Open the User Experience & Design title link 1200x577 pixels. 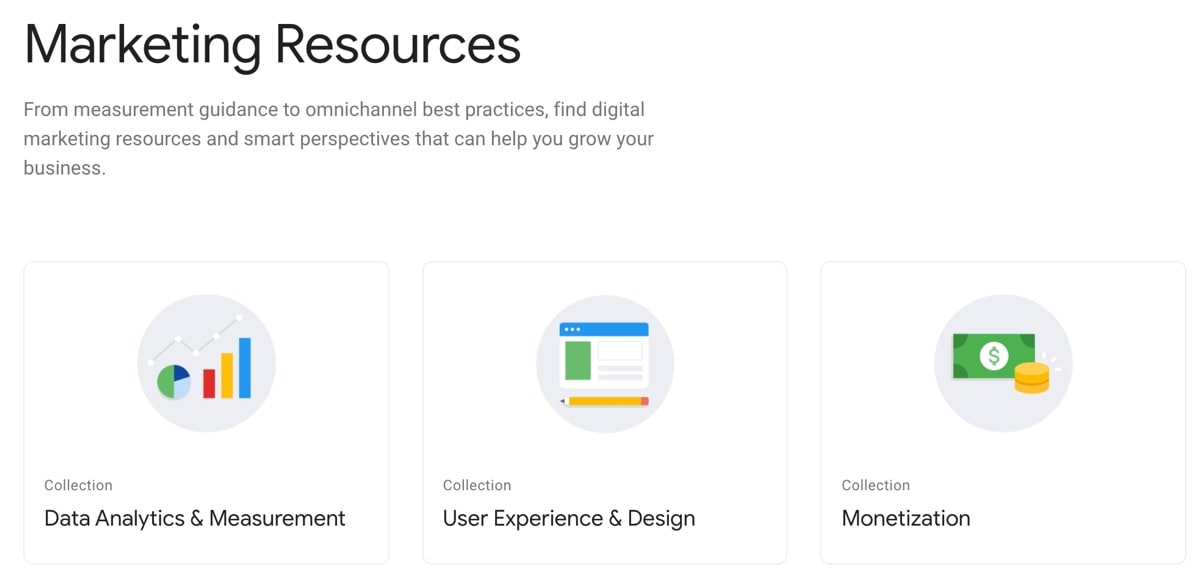(x=569, y=518)
